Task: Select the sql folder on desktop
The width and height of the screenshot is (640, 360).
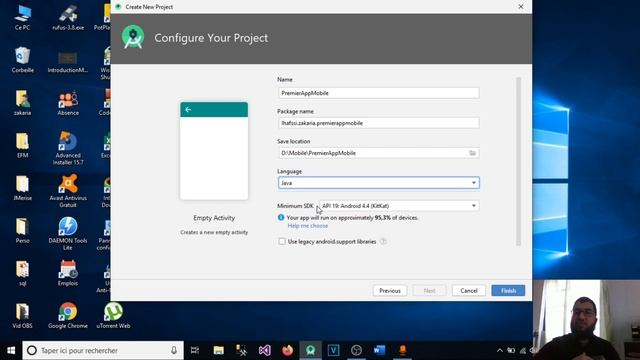Action: [22, 273]
